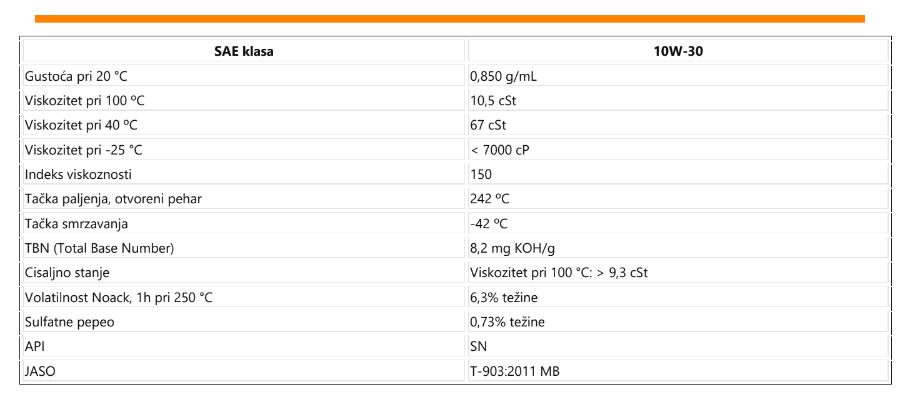Select the Cisaljno stanje label
Screen dimensions: 904x400
(66, 272)
